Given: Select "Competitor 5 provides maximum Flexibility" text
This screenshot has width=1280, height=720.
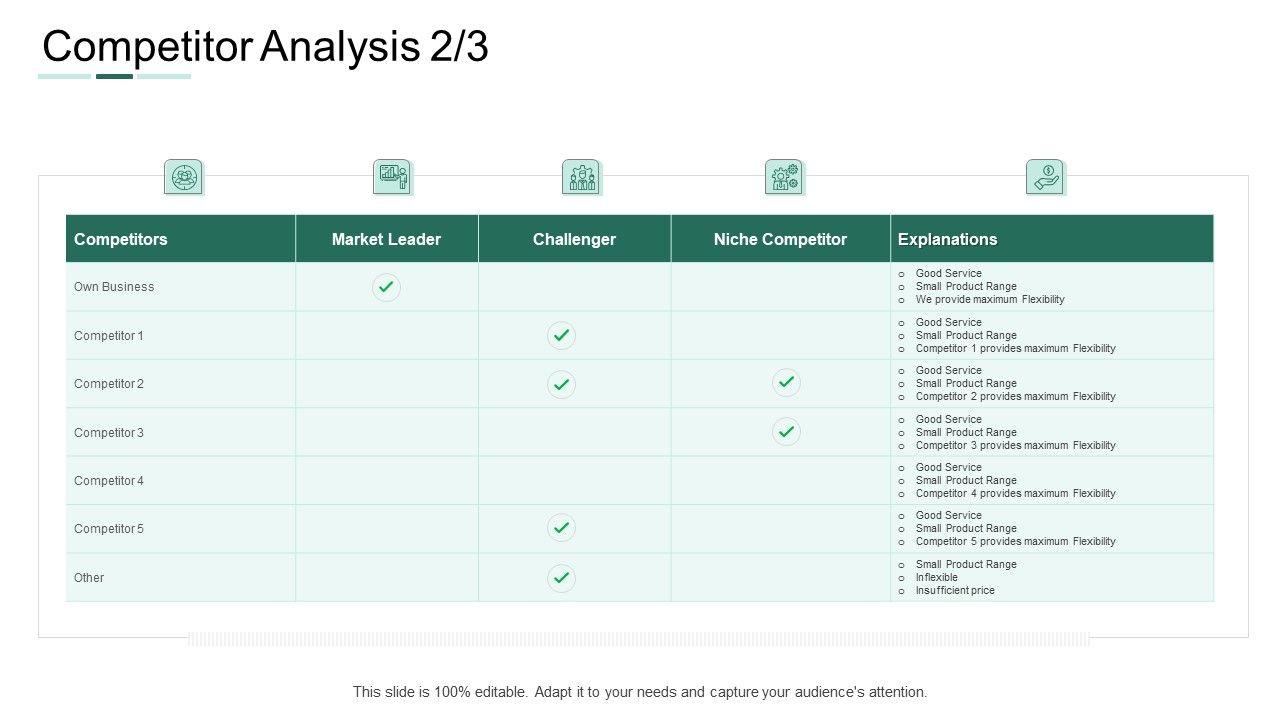Looking at the screenshot, I should click(x=1016, y=541).
